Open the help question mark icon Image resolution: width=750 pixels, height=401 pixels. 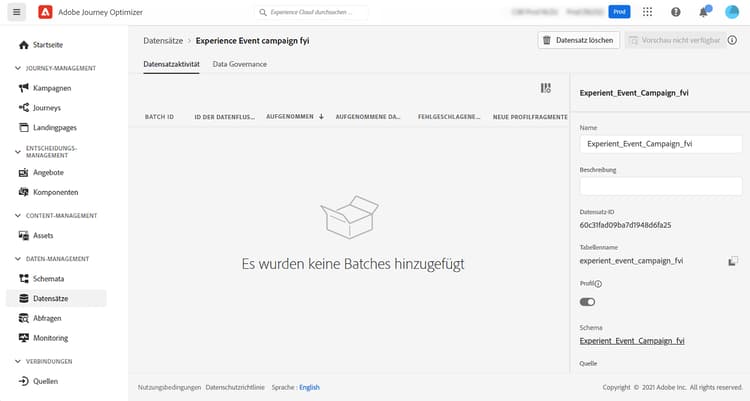675,12
